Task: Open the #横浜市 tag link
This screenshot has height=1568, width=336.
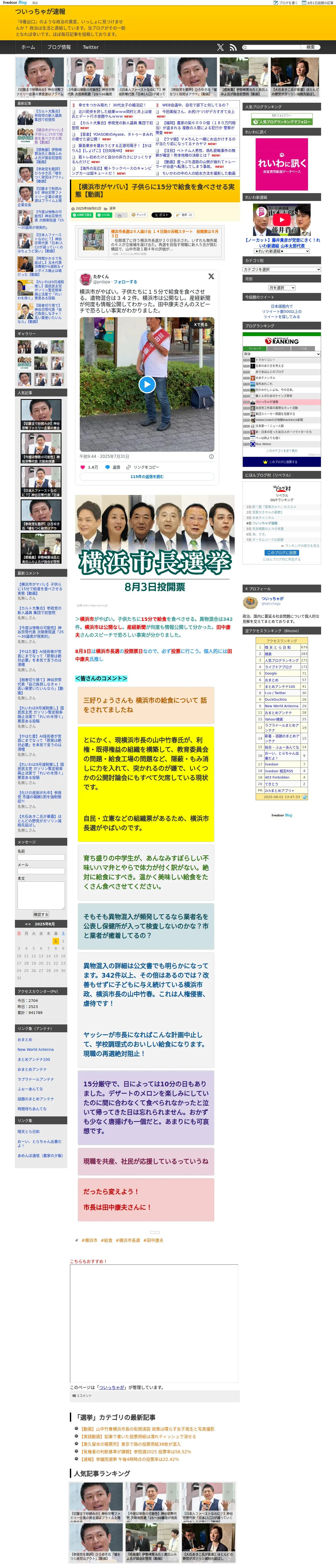Action: [x=90, y=1240]
